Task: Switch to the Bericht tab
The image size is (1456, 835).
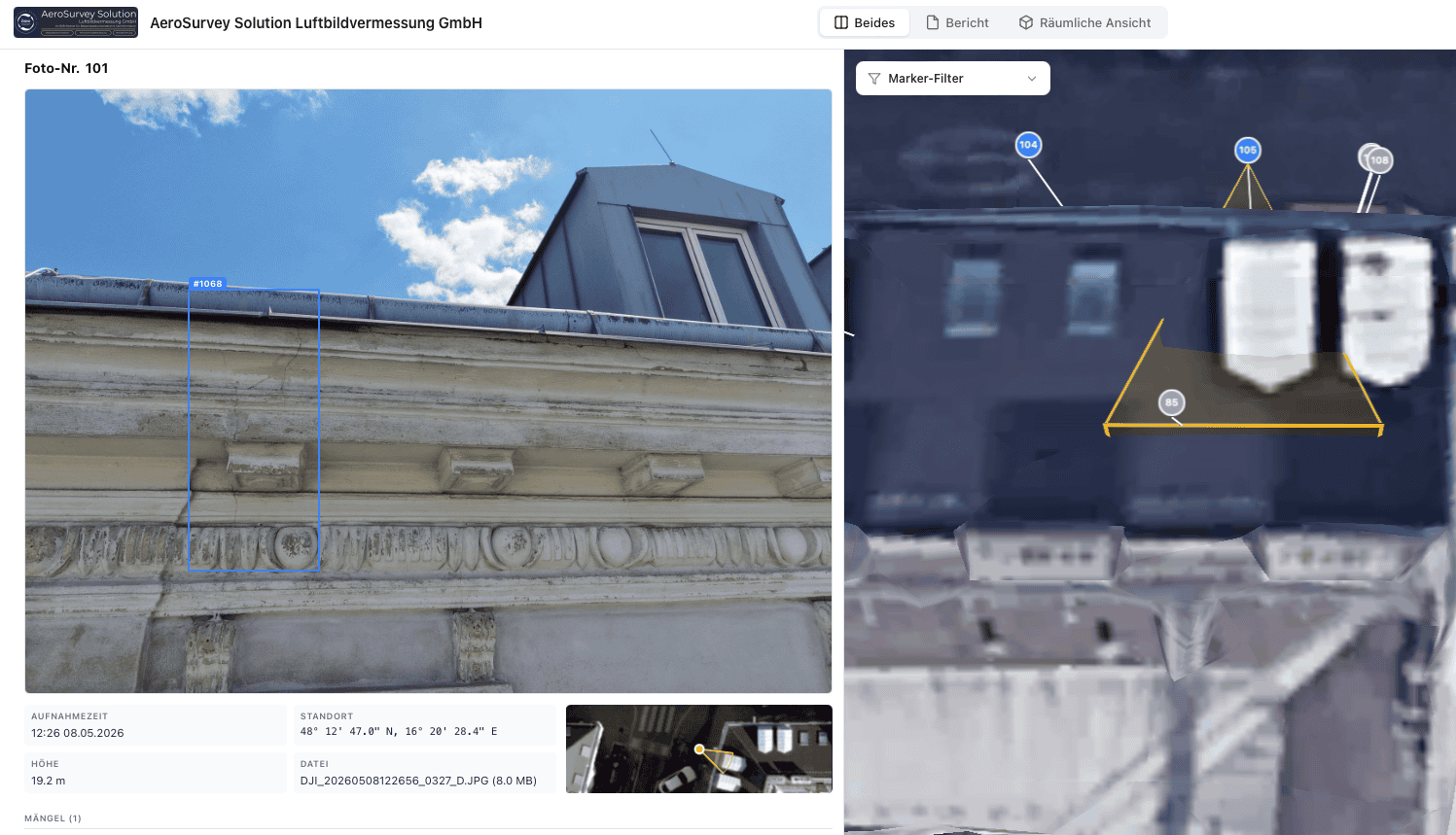Action: (x=957, y=22)
